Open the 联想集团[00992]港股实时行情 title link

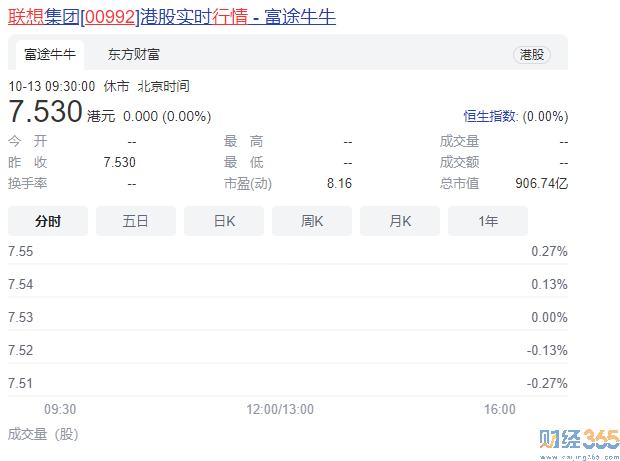coord(172,17)
